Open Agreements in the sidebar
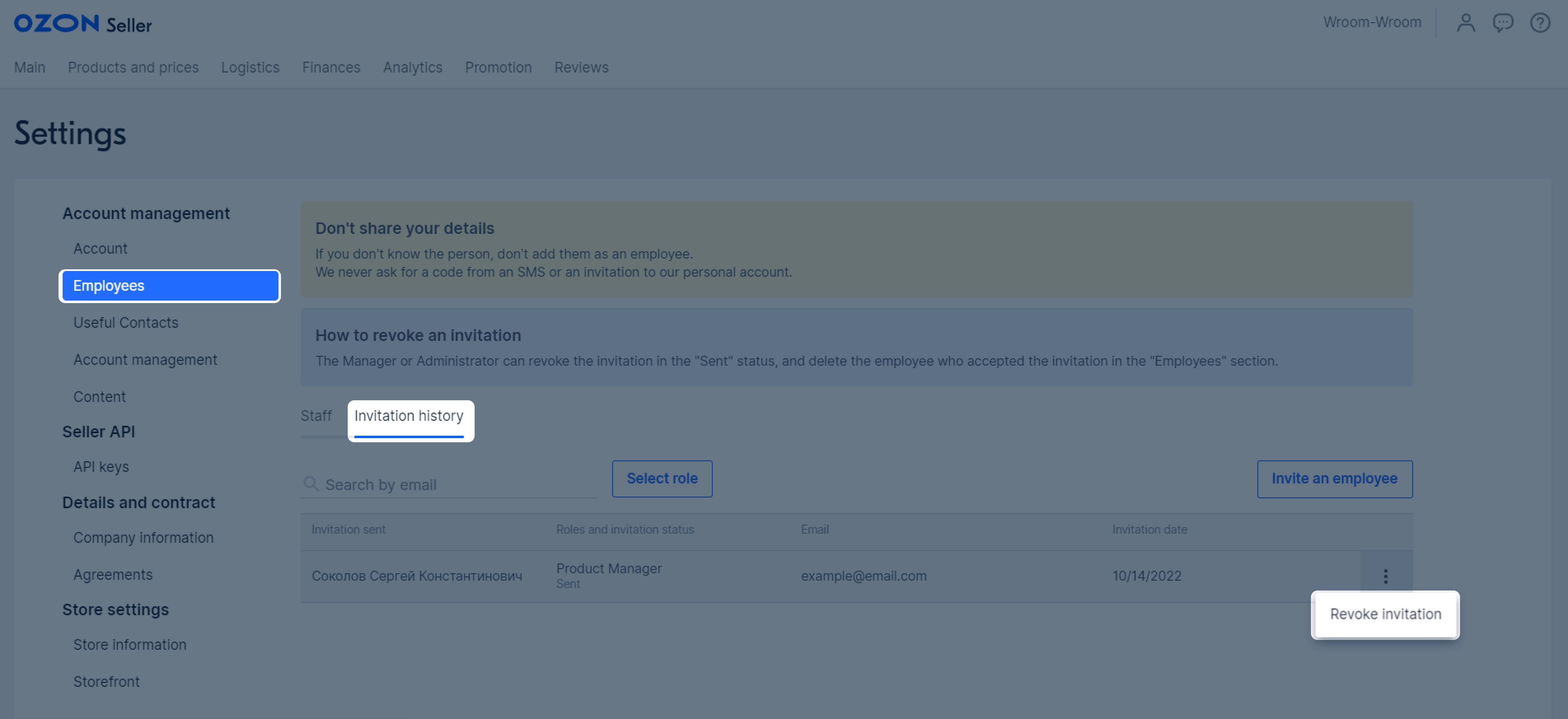Viewport: 1568px width, 719px height. point(113,575)
